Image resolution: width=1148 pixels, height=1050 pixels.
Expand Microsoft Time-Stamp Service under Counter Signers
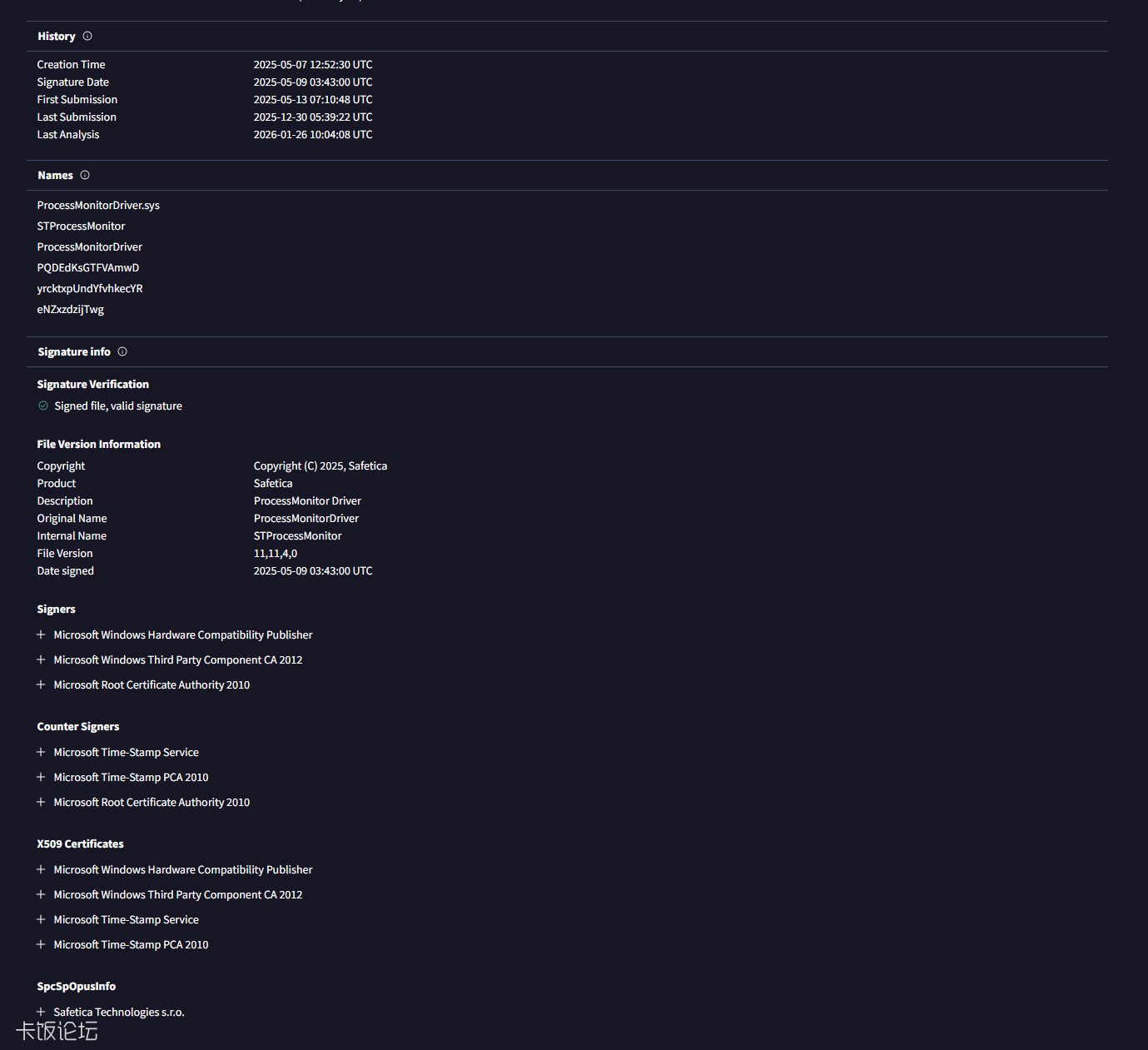pos(41,753)
